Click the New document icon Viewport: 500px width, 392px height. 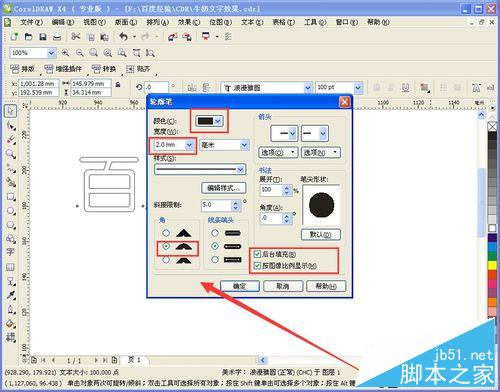pyautogui.click(x=14, y=37)
